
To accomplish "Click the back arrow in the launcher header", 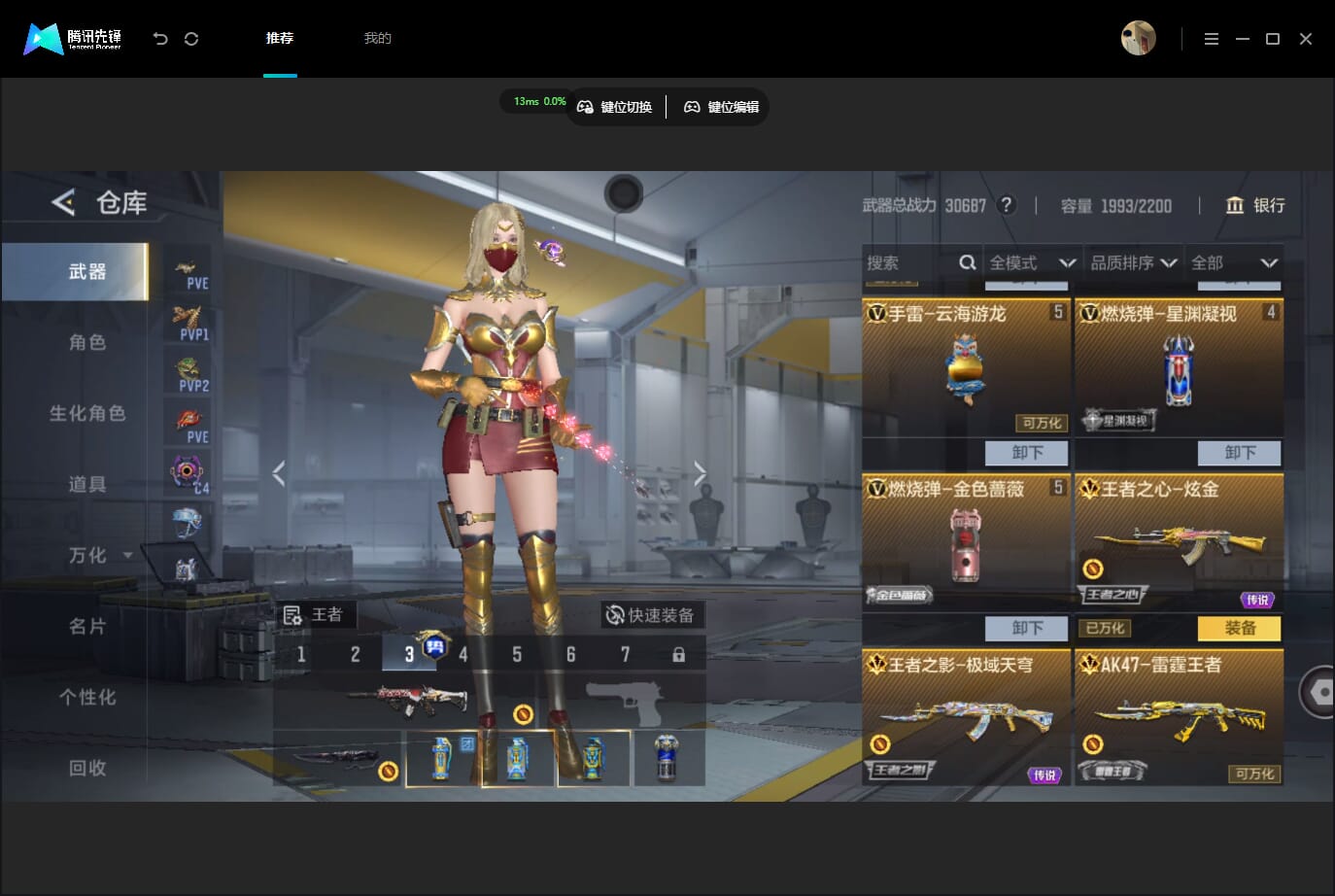I will click(160, 39).
